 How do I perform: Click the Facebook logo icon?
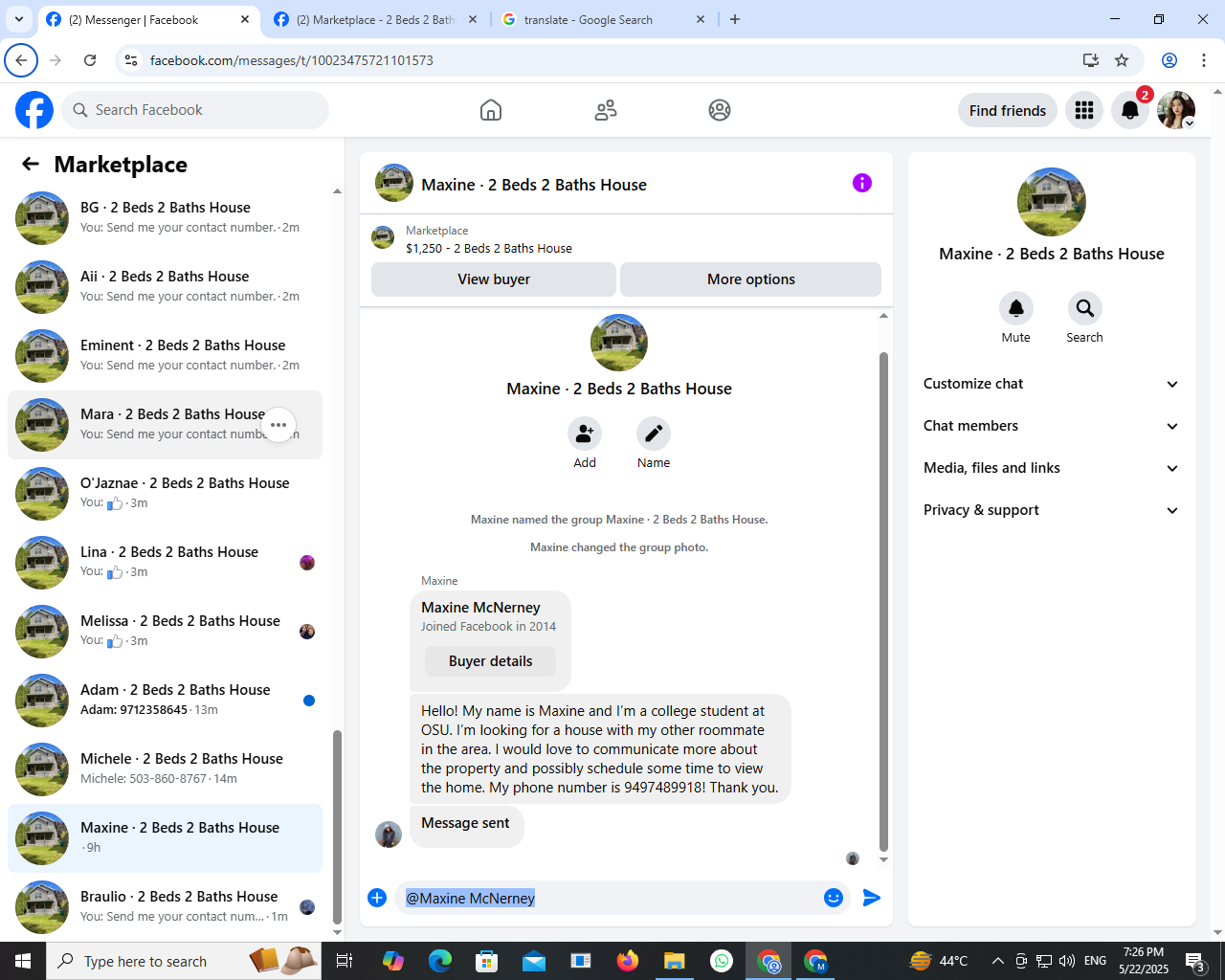[x=34, y=110]
